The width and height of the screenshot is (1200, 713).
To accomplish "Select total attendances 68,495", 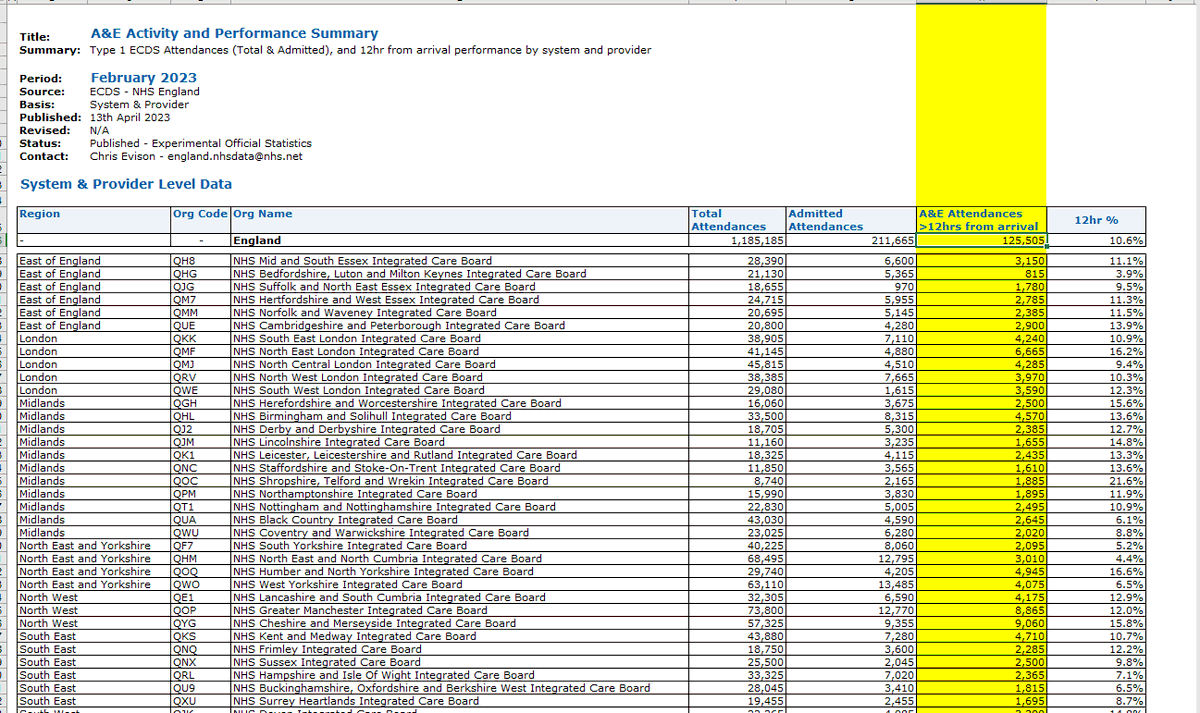I will click(x=737, y=559).
